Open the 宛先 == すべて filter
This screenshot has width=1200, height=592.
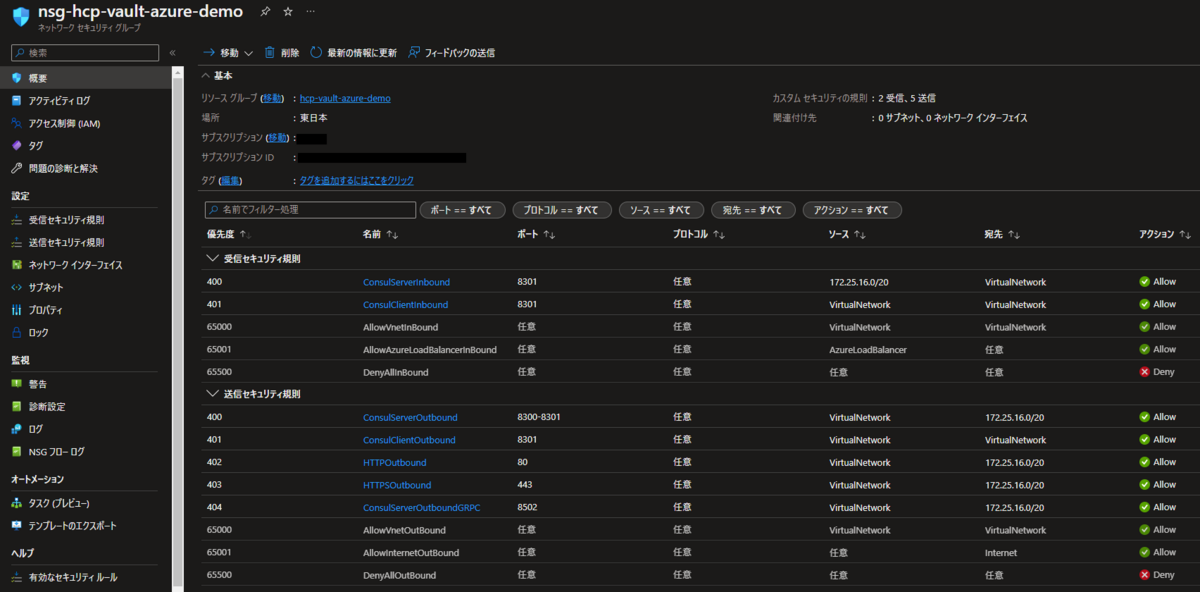(753, 210)
